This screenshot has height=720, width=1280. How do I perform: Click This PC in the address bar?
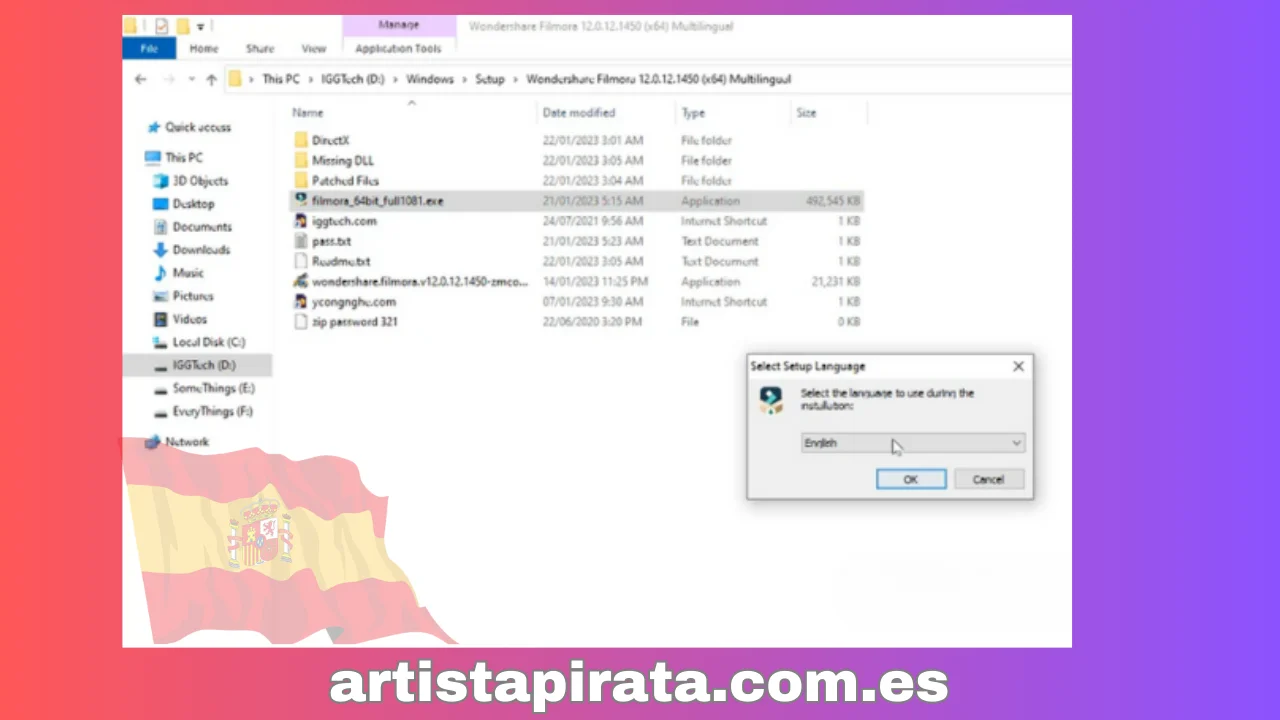280,79
